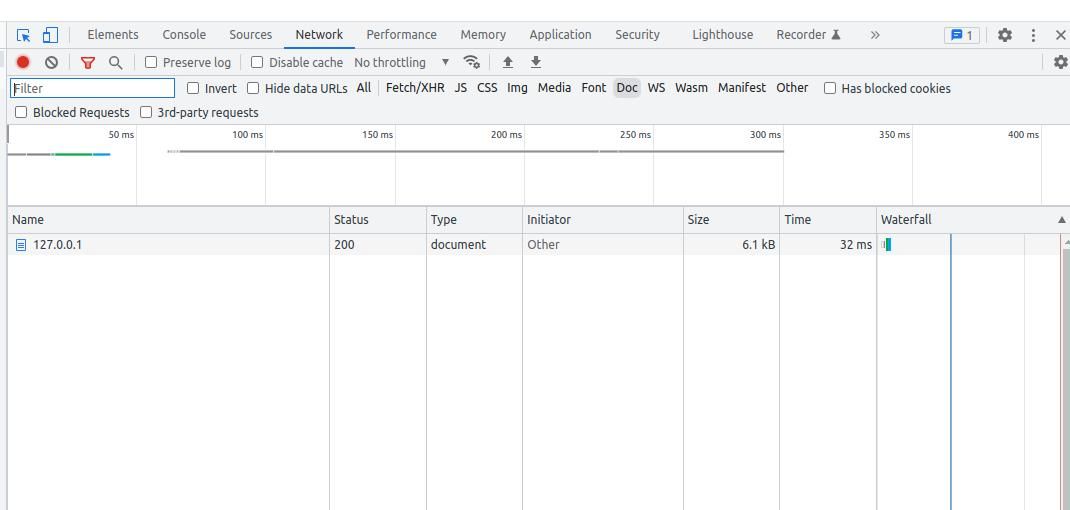Check the Disable cache option
Viewport: 1070px width, 510px height.
[258, 62]
